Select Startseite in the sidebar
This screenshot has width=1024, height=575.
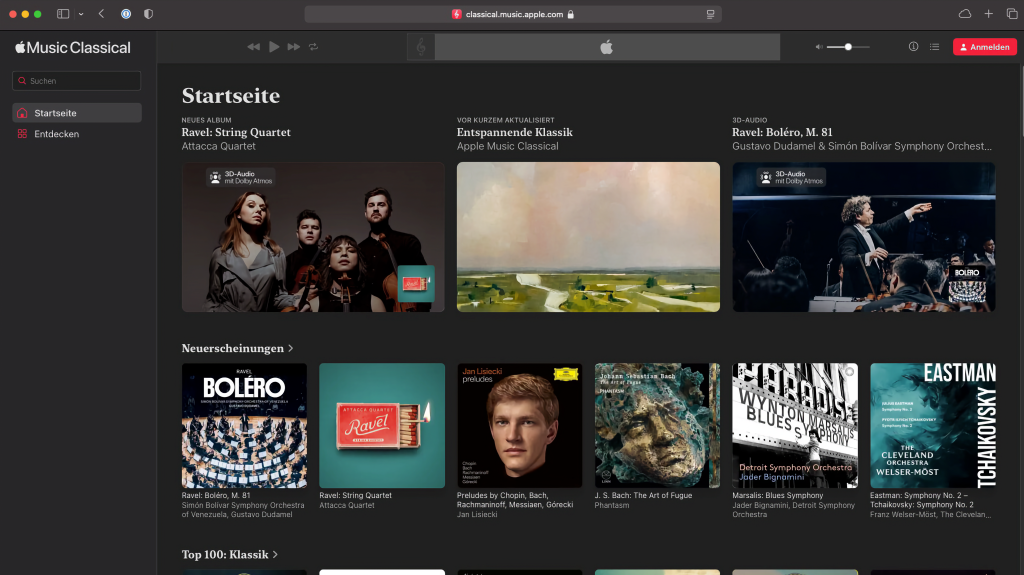(x=77, y=113)
